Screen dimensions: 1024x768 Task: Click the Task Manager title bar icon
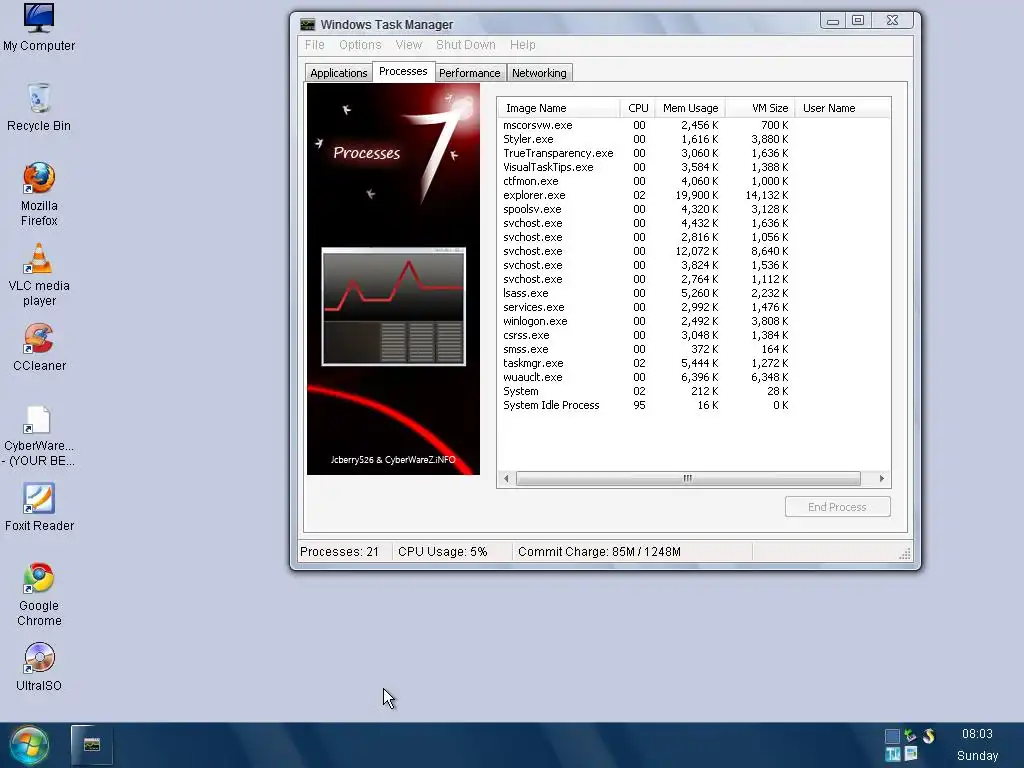coord(308,24)
